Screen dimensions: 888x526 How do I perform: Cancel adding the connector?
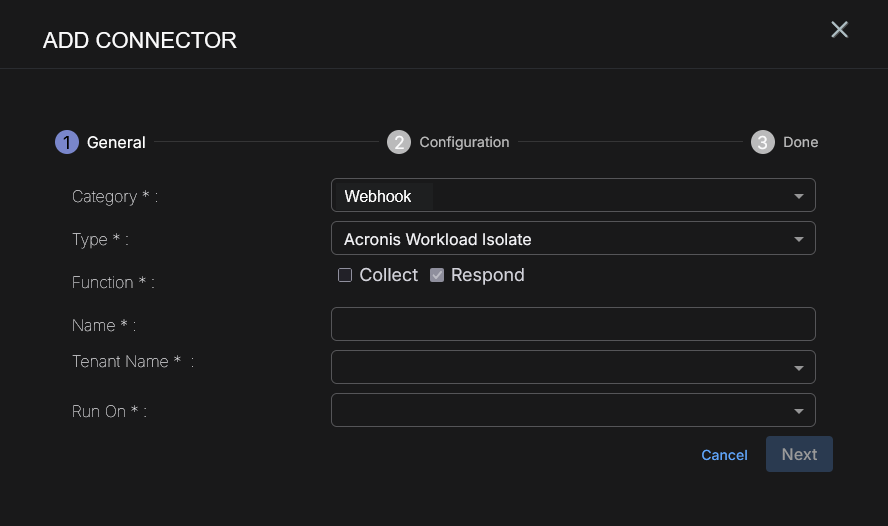click(724, 455)
